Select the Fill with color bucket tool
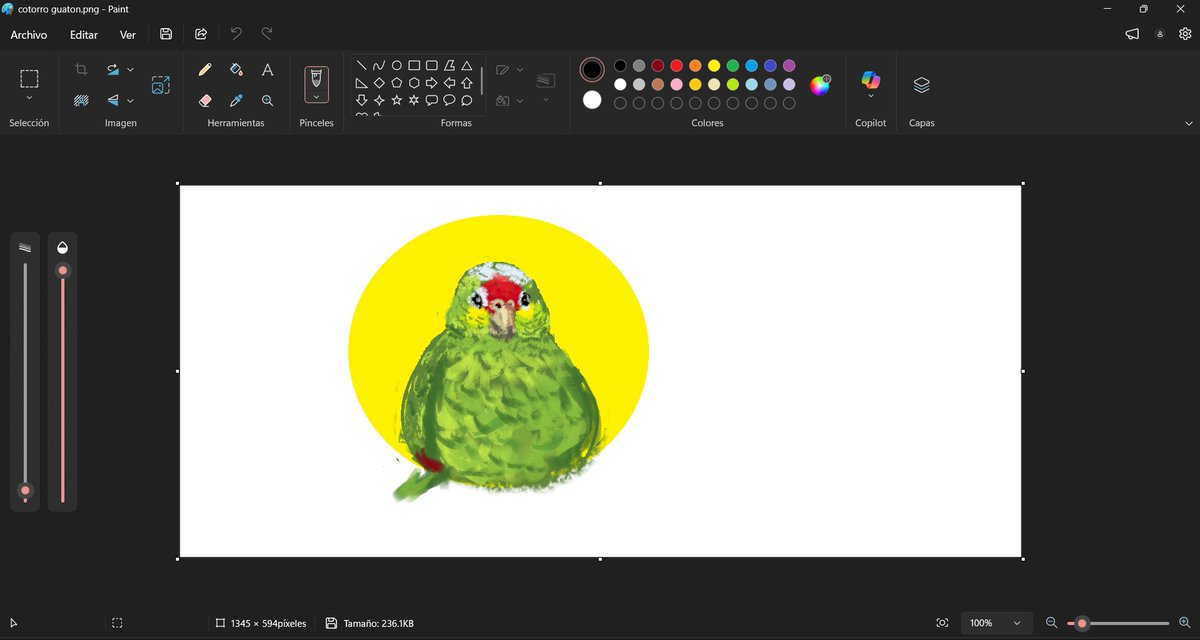This screenshot has height=640, width=1200. [236, 70]
